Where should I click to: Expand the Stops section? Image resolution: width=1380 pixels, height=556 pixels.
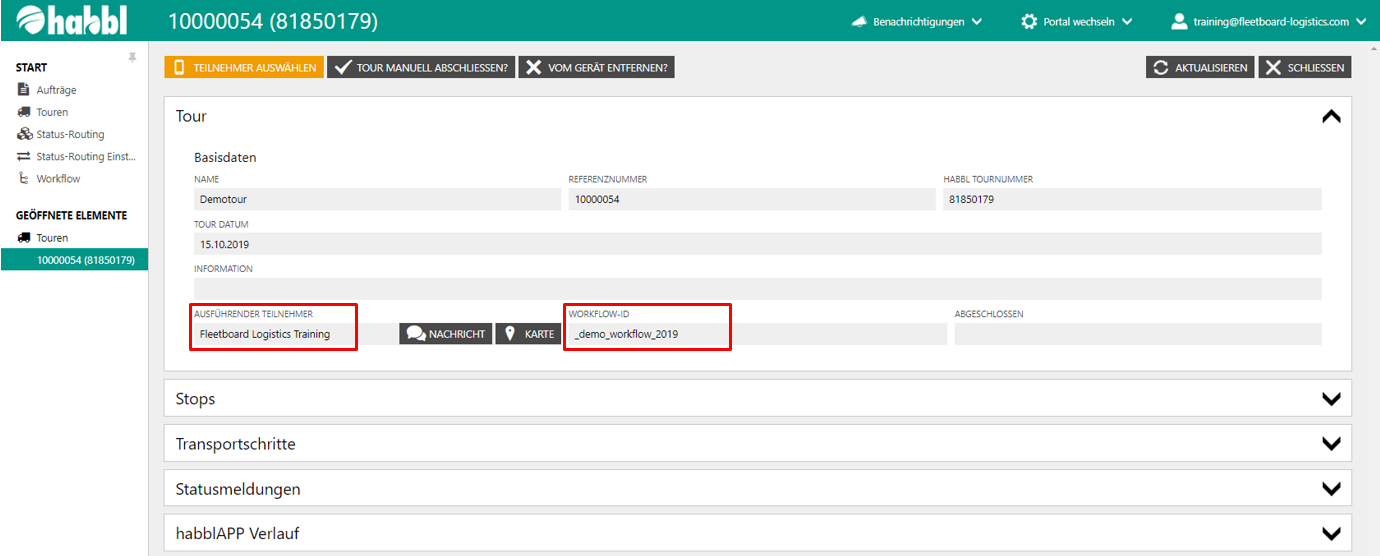(1330, 398)
